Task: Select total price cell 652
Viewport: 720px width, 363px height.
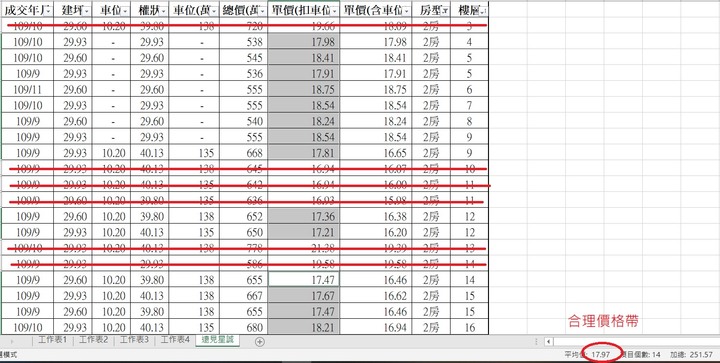Action: [243, 217]
